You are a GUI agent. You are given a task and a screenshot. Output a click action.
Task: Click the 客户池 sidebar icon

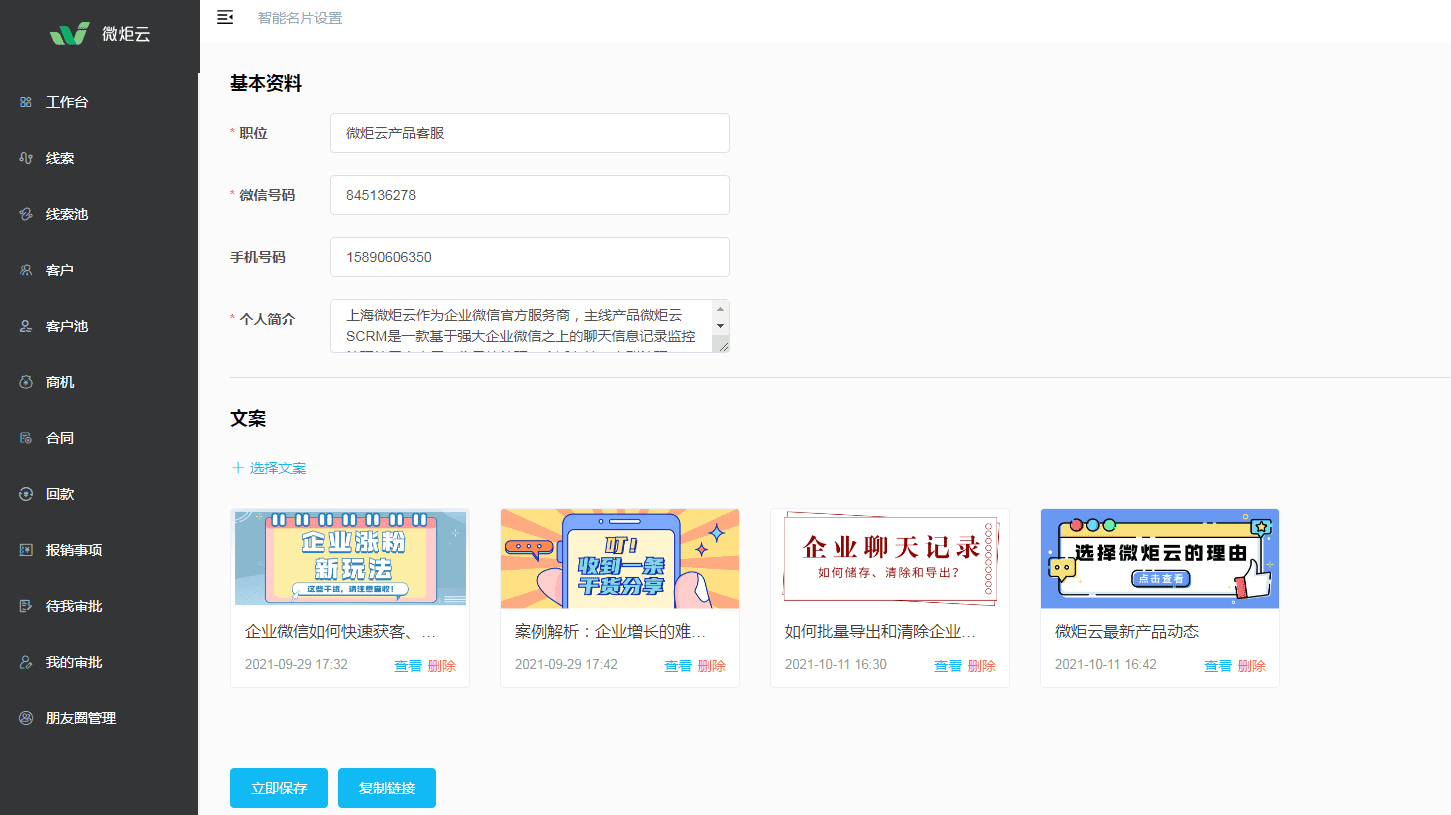[x=25, y=326]
